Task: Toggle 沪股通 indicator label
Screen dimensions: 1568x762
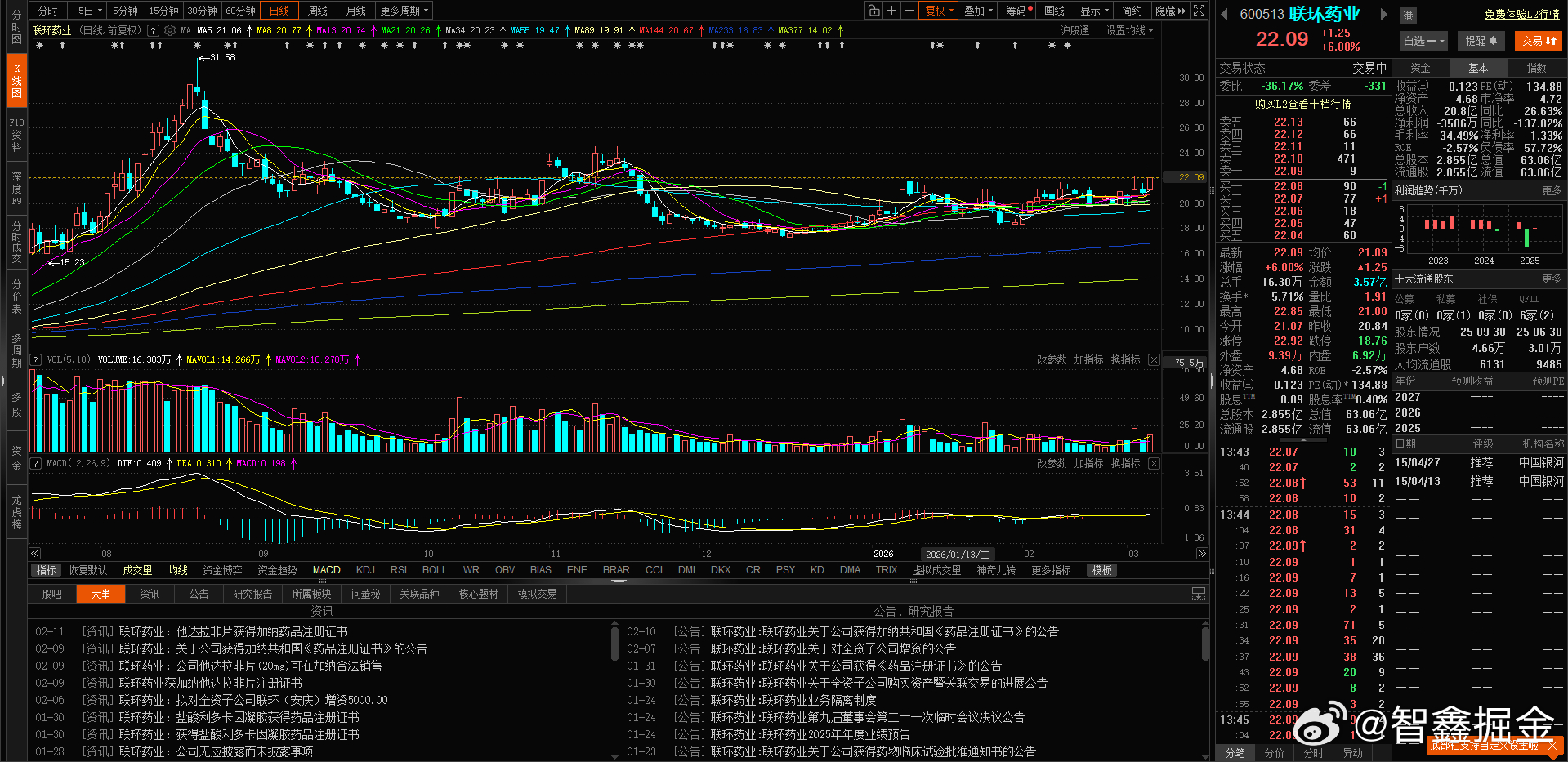Action: (x=1074, y=30)
